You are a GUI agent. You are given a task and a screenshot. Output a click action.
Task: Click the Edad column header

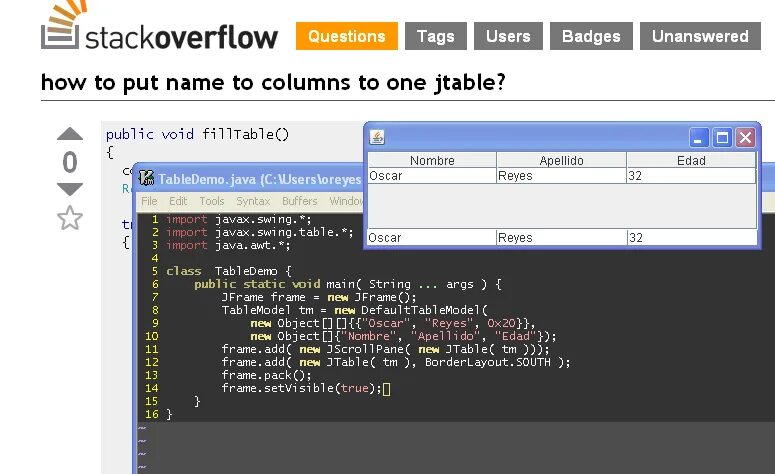(691, 160)
